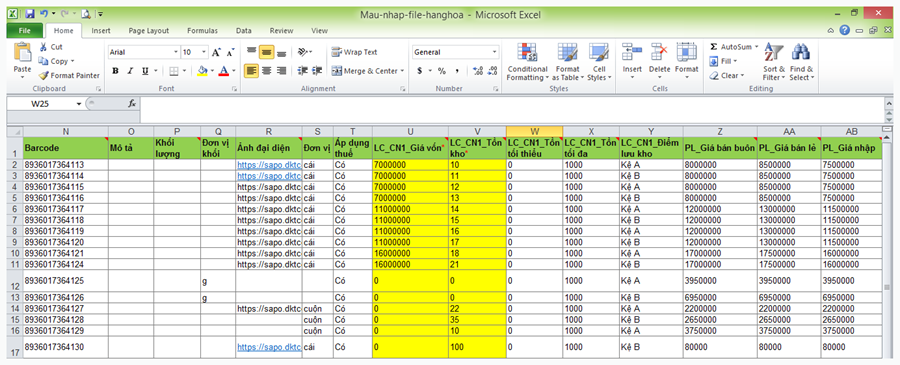Switch to the Formulas tab
This screenshot has height=365, width=900.
[x=202, y=31]
